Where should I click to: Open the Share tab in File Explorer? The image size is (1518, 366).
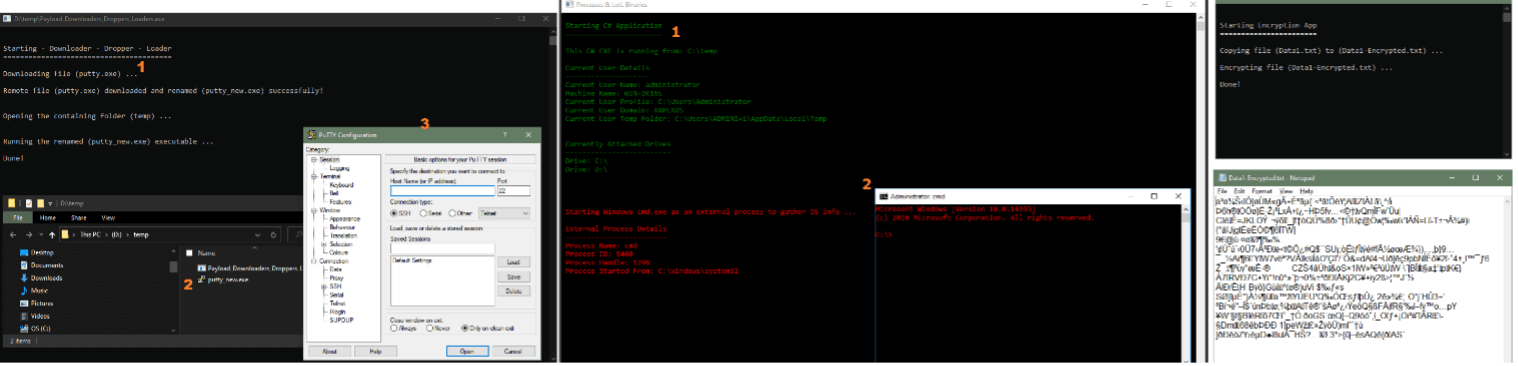click(x=79, y=218)
